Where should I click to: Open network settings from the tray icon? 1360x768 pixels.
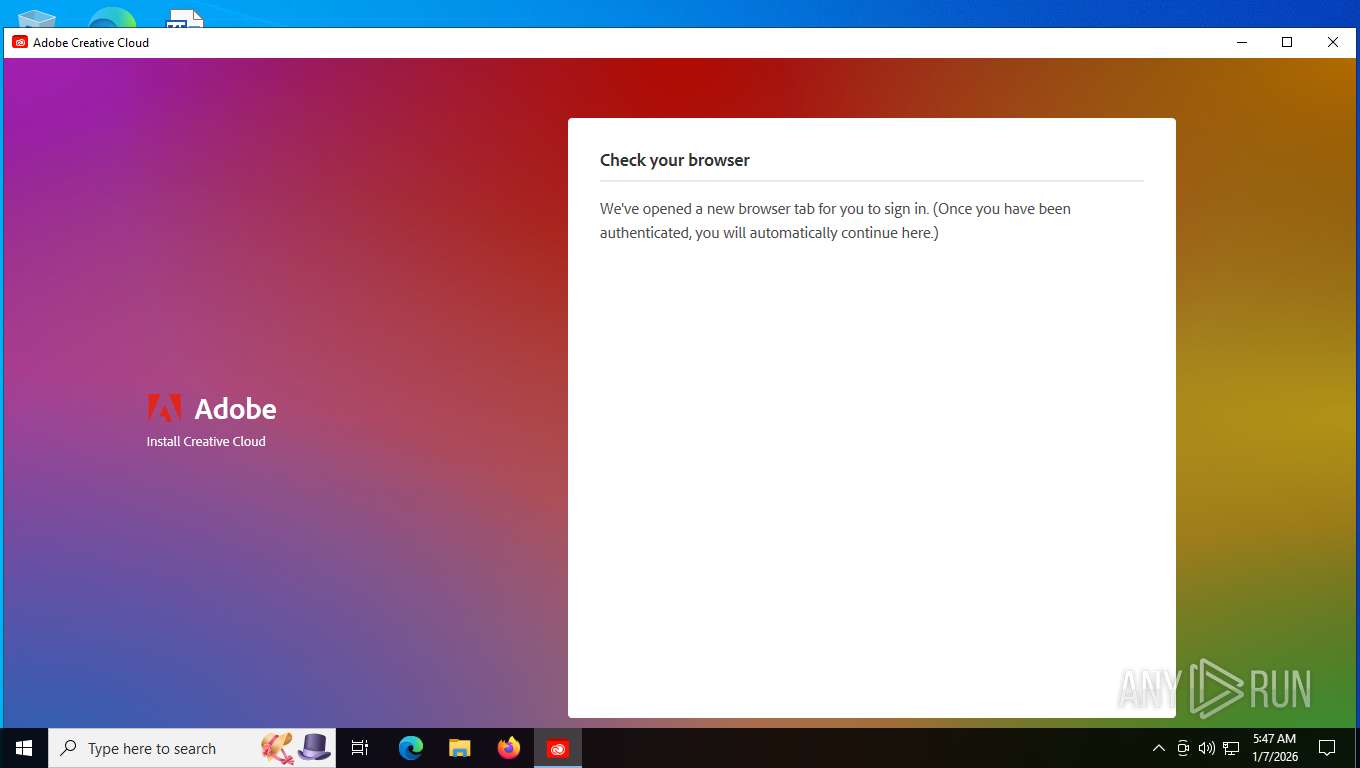[1231, 748]
